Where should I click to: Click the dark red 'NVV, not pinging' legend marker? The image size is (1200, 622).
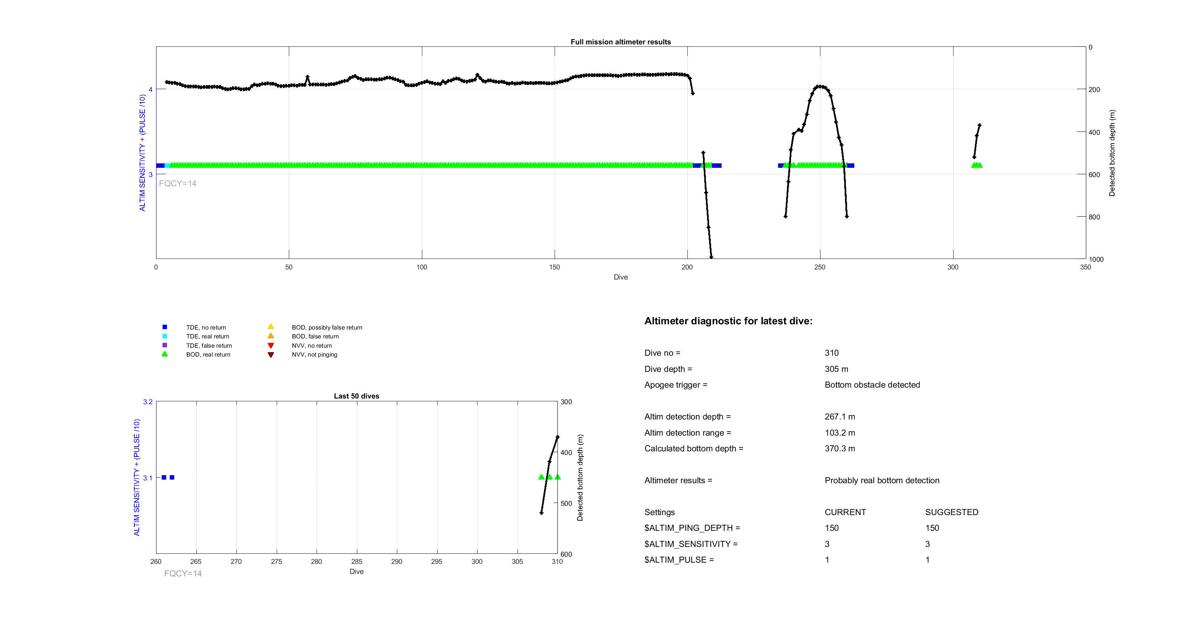[x=271, y=354]
